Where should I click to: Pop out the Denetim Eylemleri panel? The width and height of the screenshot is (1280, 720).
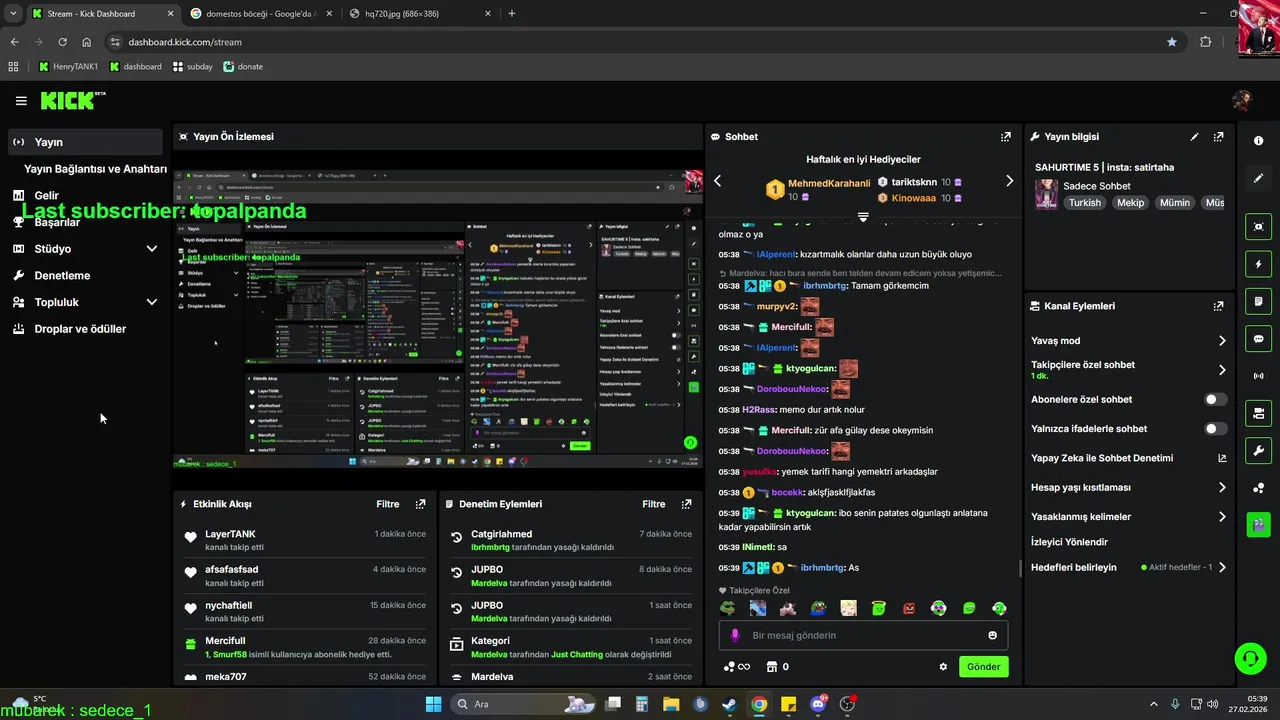(x=686, y=504)
